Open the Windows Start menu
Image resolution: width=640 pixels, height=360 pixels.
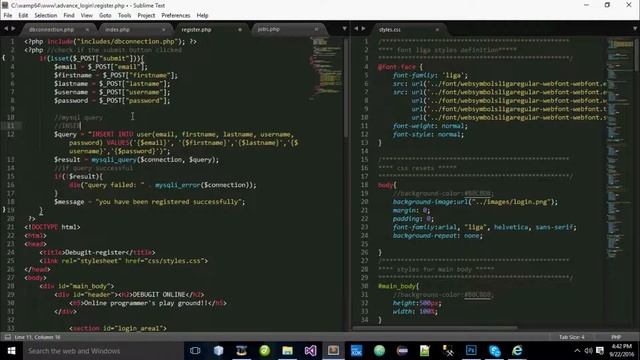point(11,351)
